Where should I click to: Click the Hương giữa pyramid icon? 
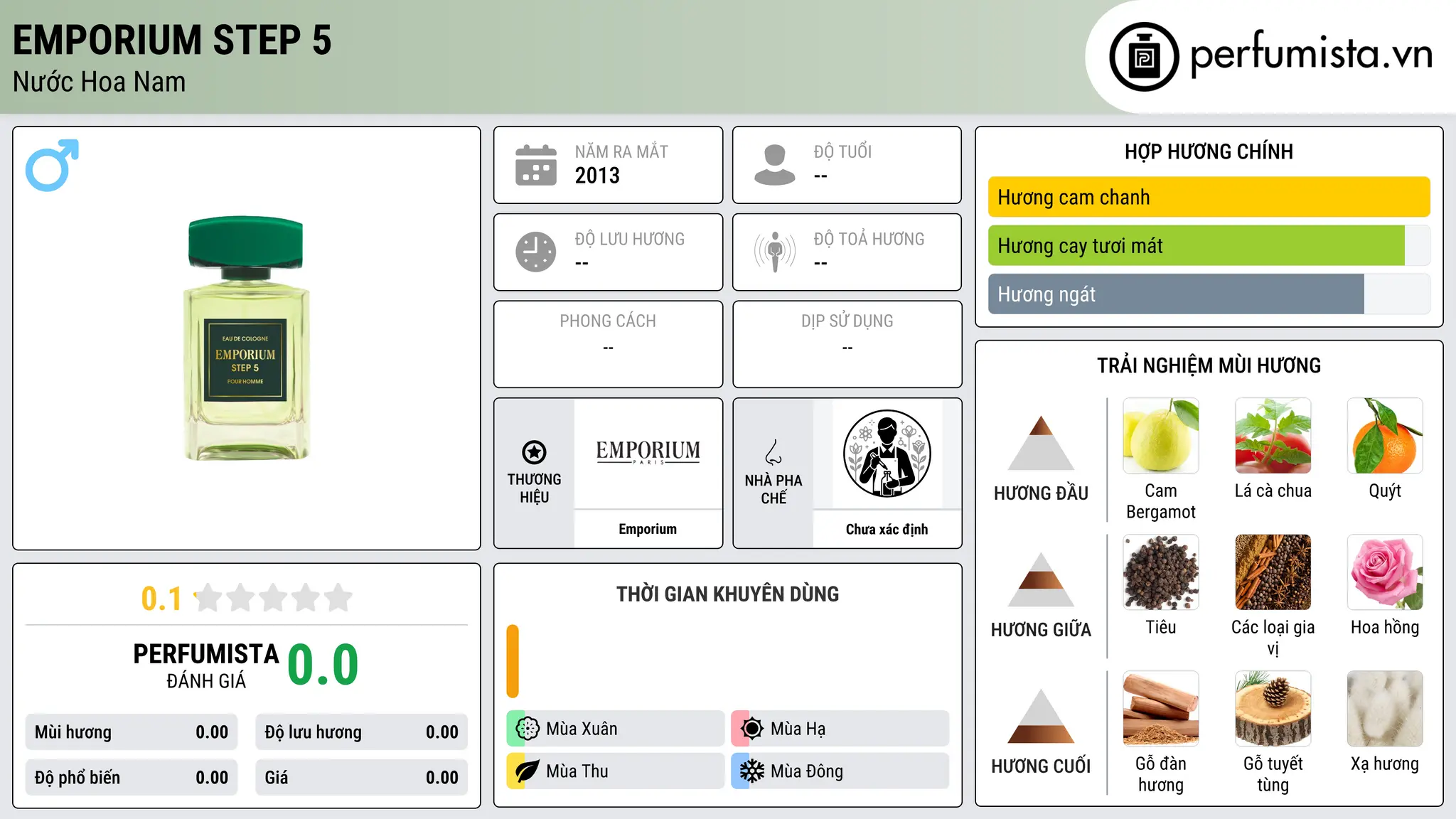click(1041, 579)
